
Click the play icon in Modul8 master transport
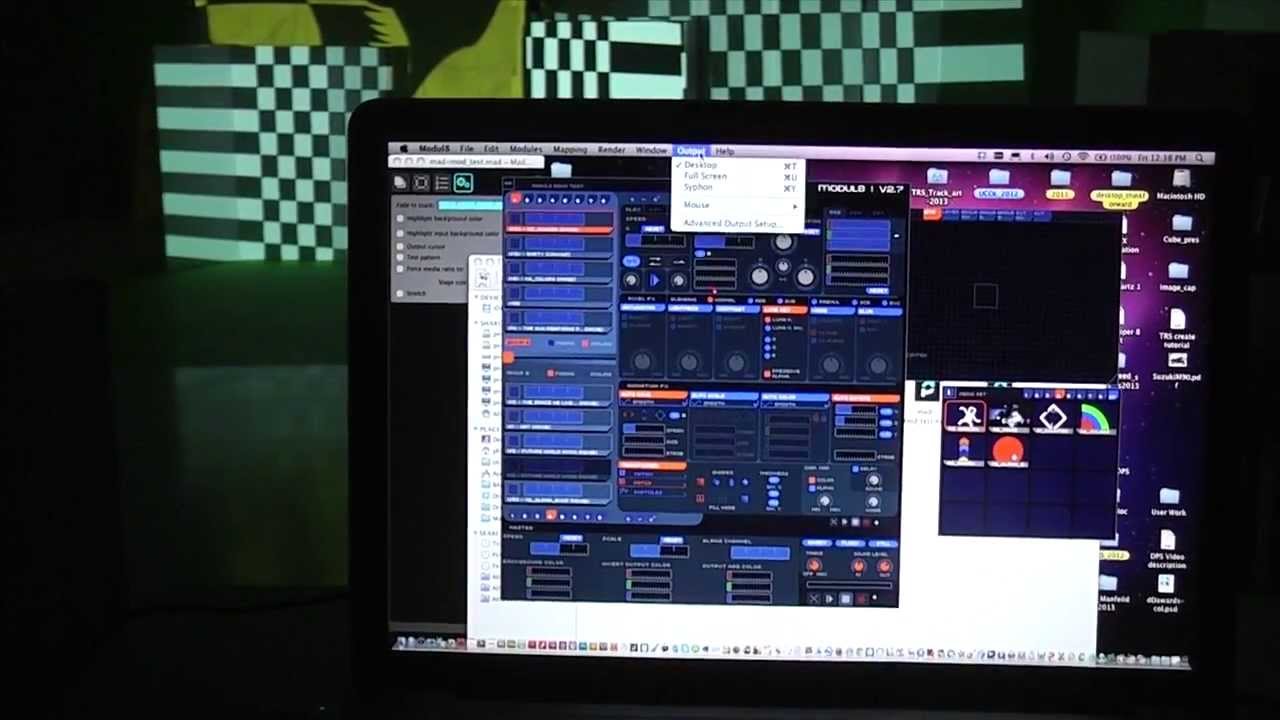[829, 599]
